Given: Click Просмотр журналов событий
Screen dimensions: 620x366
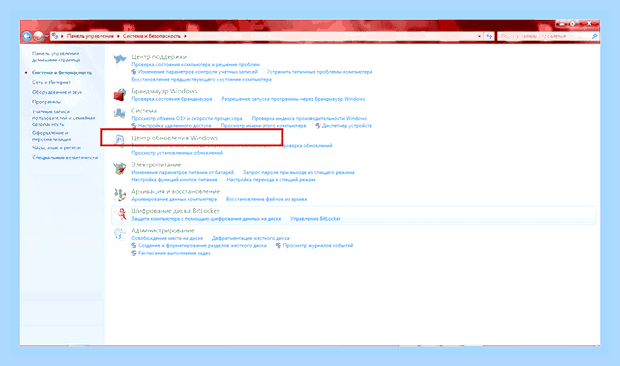Looking at the screenshot, I should point(318,245).
